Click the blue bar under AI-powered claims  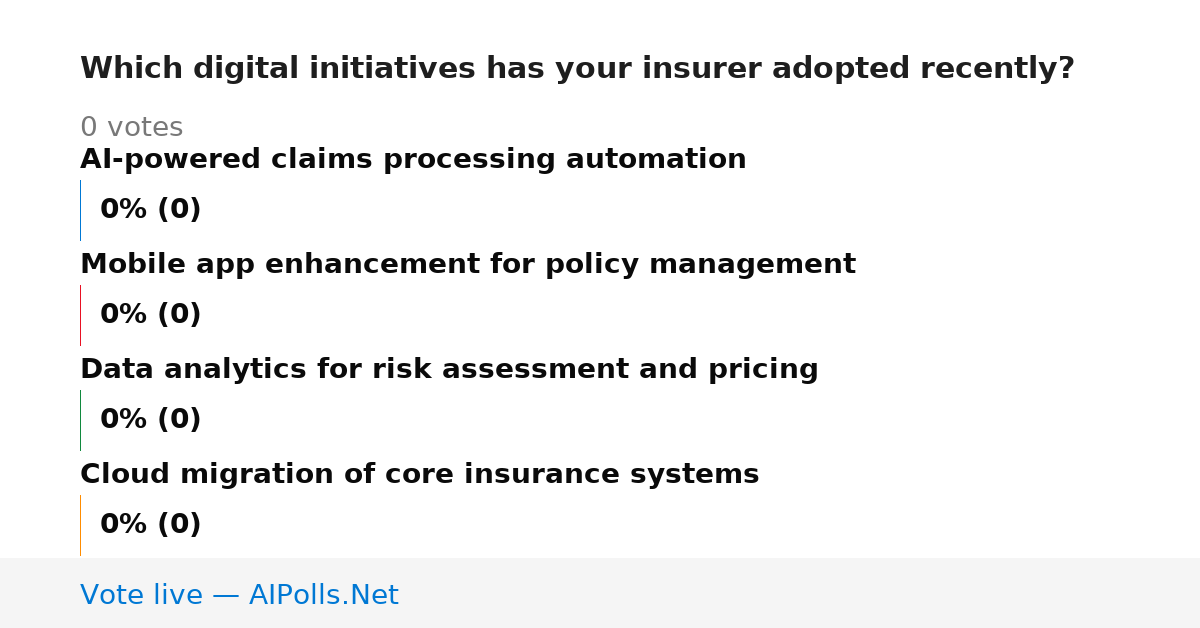click(x=80, y=210)
